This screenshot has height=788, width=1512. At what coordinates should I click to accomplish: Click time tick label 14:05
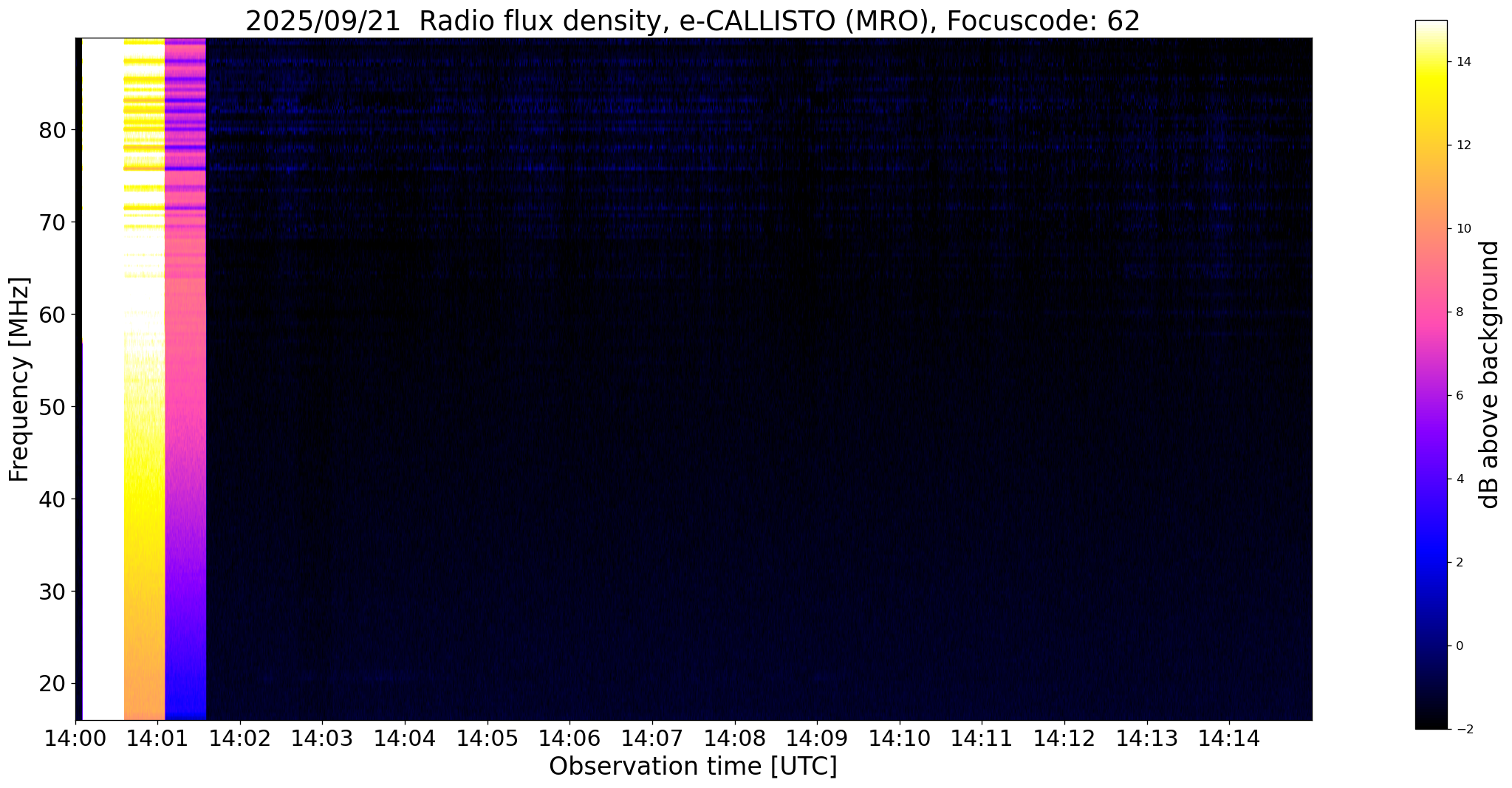[488, 738]
